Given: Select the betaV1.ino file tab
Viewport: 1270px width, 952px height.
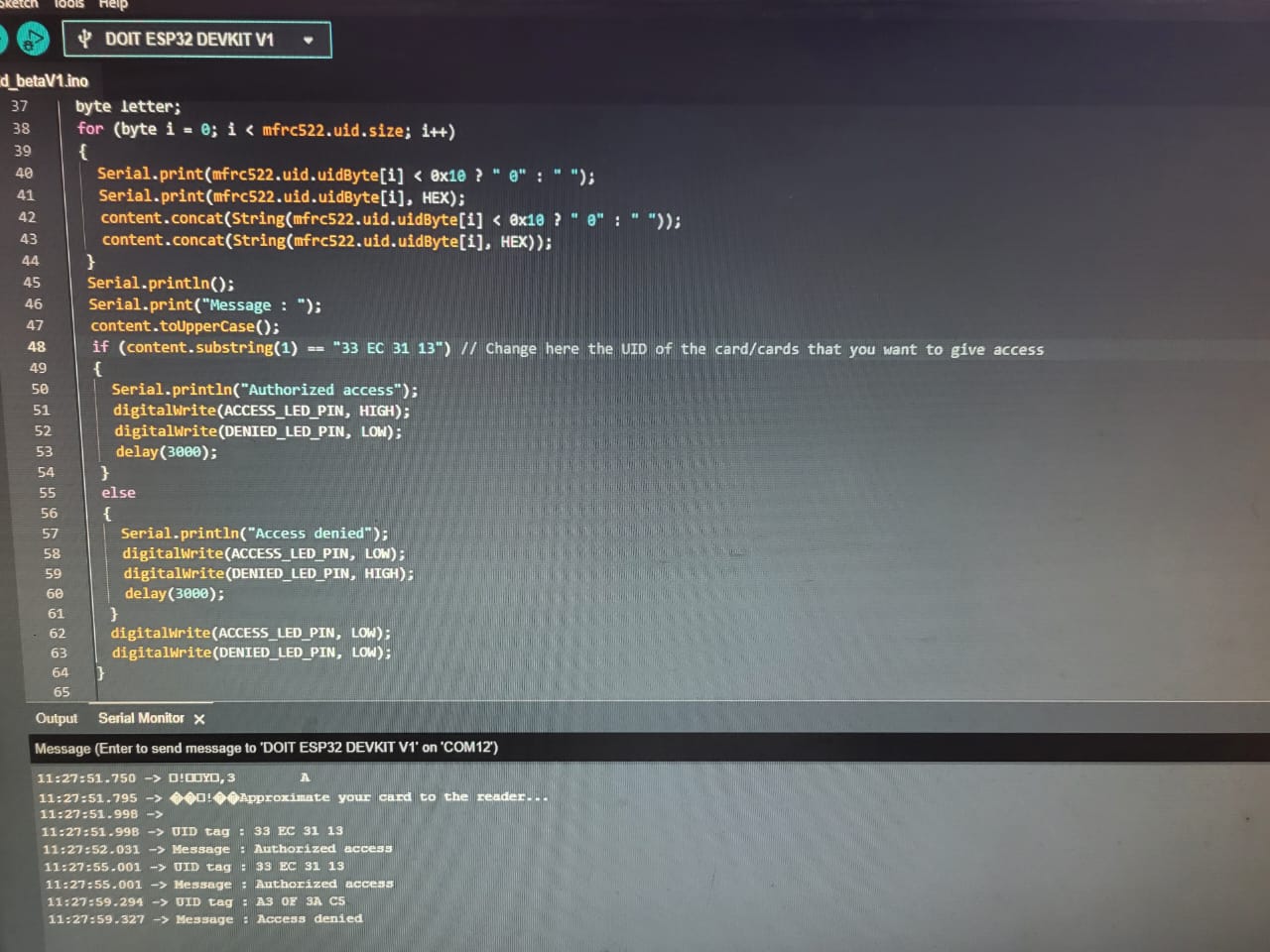Looking at the screenshot, I should tap(44, 81).
